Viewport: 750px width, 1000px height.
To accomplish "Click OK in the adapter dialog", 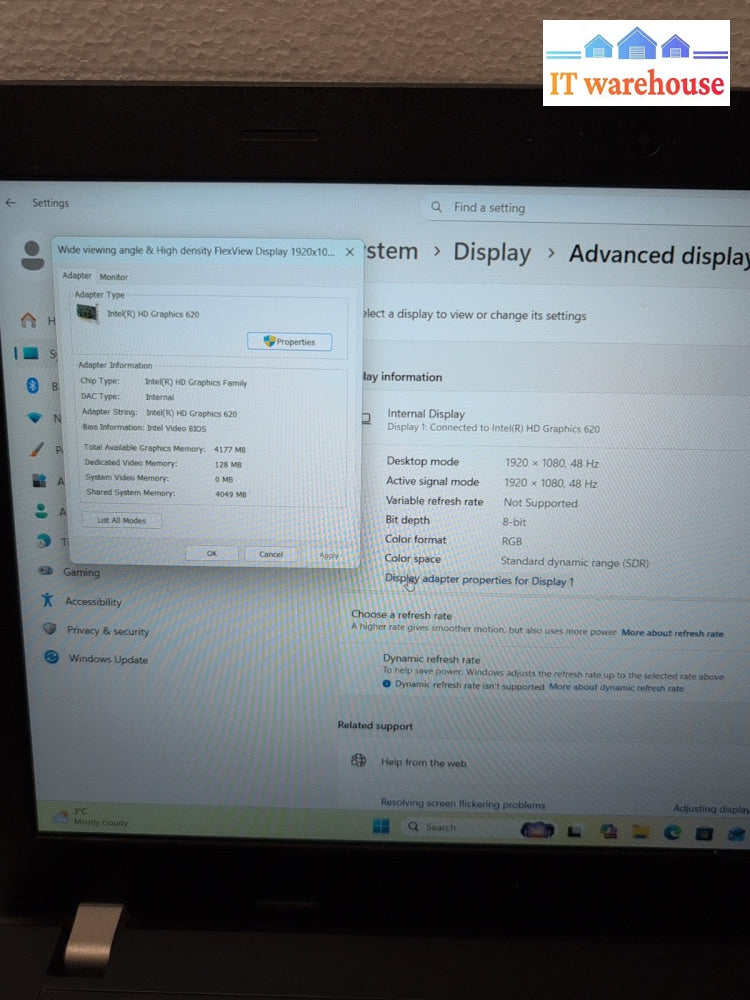I will (x=212, y=553).
